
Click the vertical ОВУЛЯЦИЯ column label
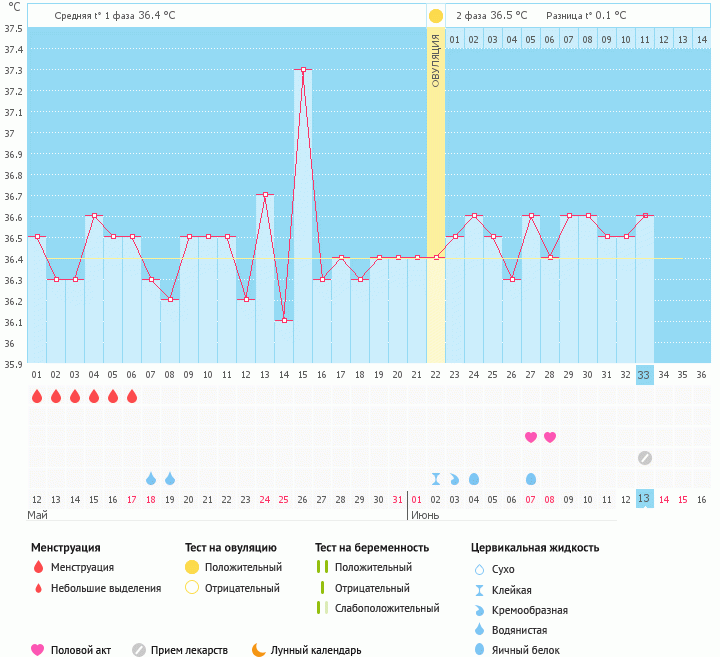(x=436, y=60)
